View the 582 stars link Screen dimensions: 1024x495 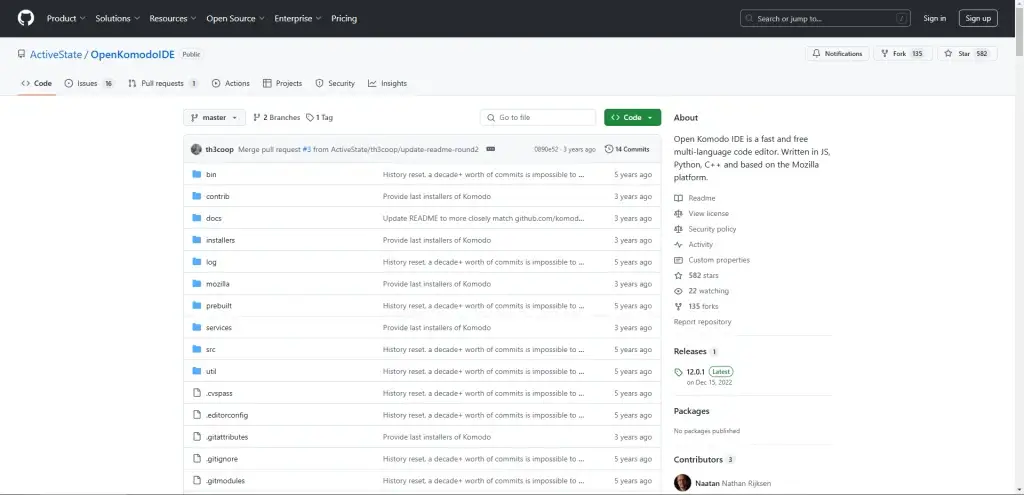(696, 276)
